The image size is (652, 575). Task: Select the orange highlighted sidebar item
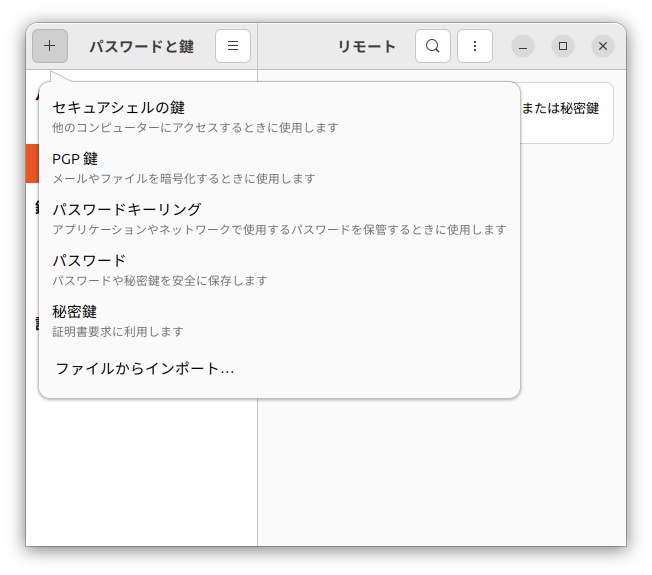[32, 164]
